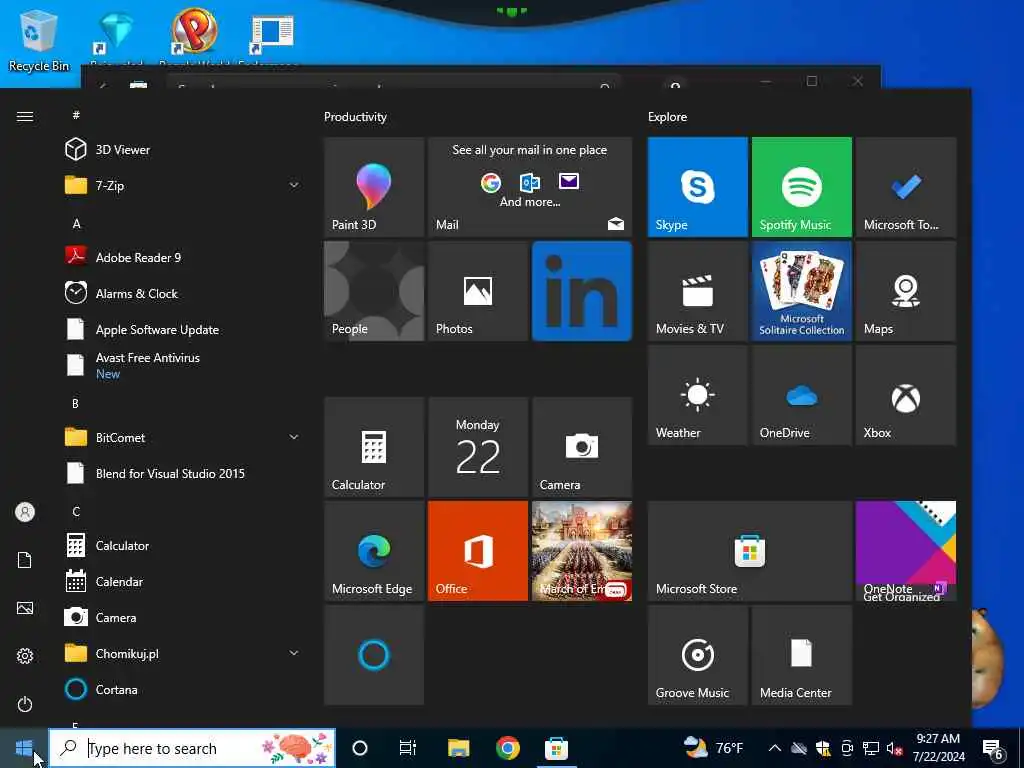Open Settings gear in the Start sidebar
Screen dimensions: 1024x768
point(25,656)
